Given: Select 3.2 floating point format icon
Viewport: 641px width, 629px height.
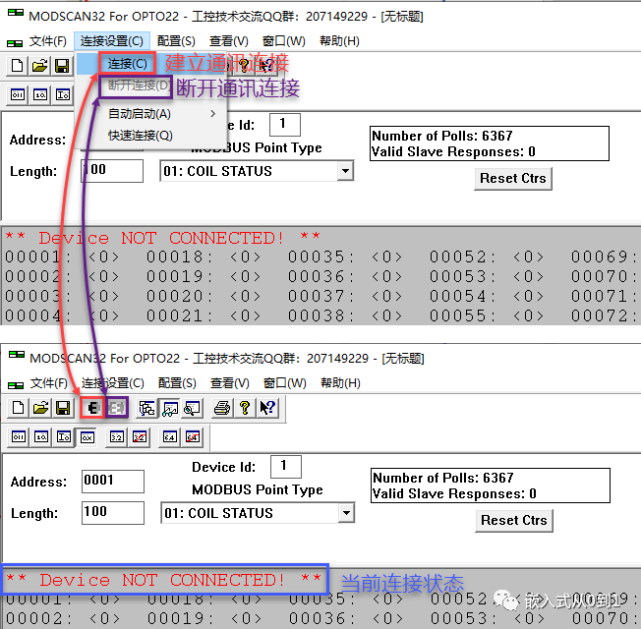Looking at the screenshot, I should click(x=117, y=437).
